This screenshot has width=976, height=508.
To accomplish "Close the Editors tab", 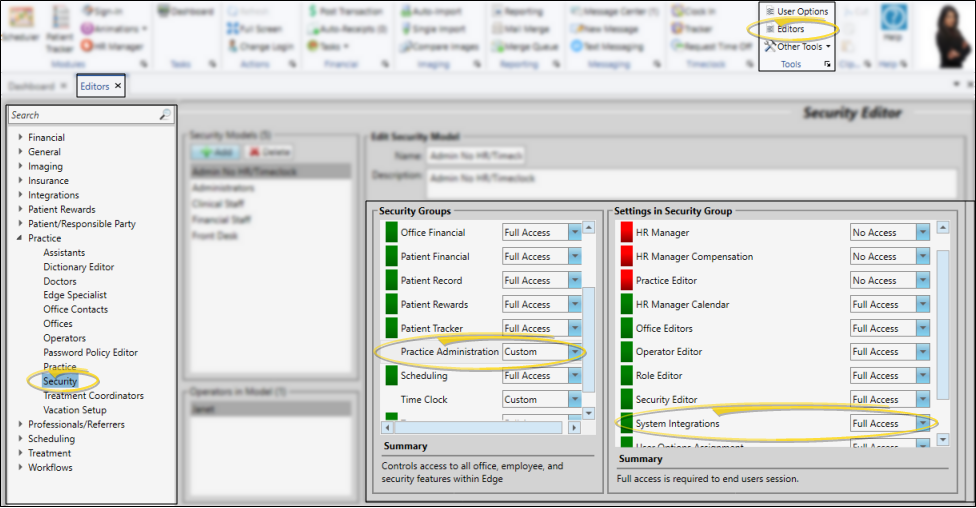I will (x=117, y=87).
